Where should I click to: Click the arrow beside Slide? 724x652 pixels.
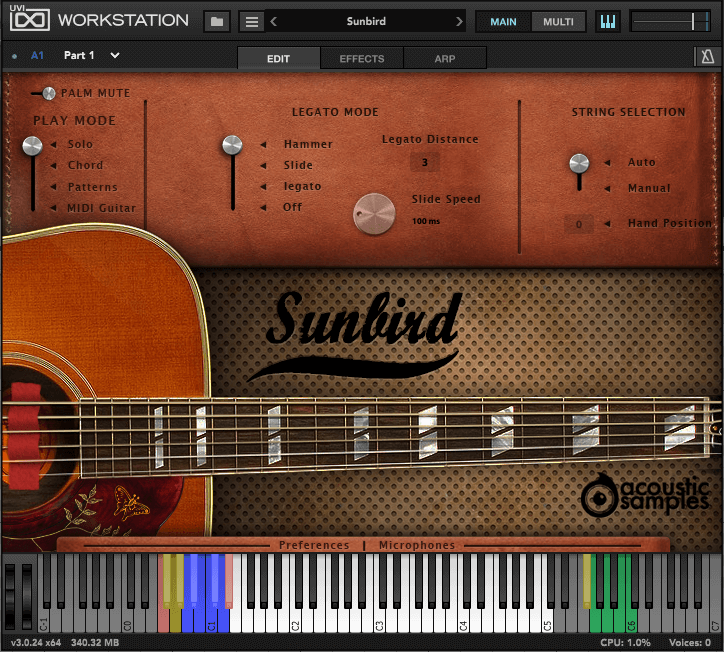pyautogui.click(x=263, y=165)
